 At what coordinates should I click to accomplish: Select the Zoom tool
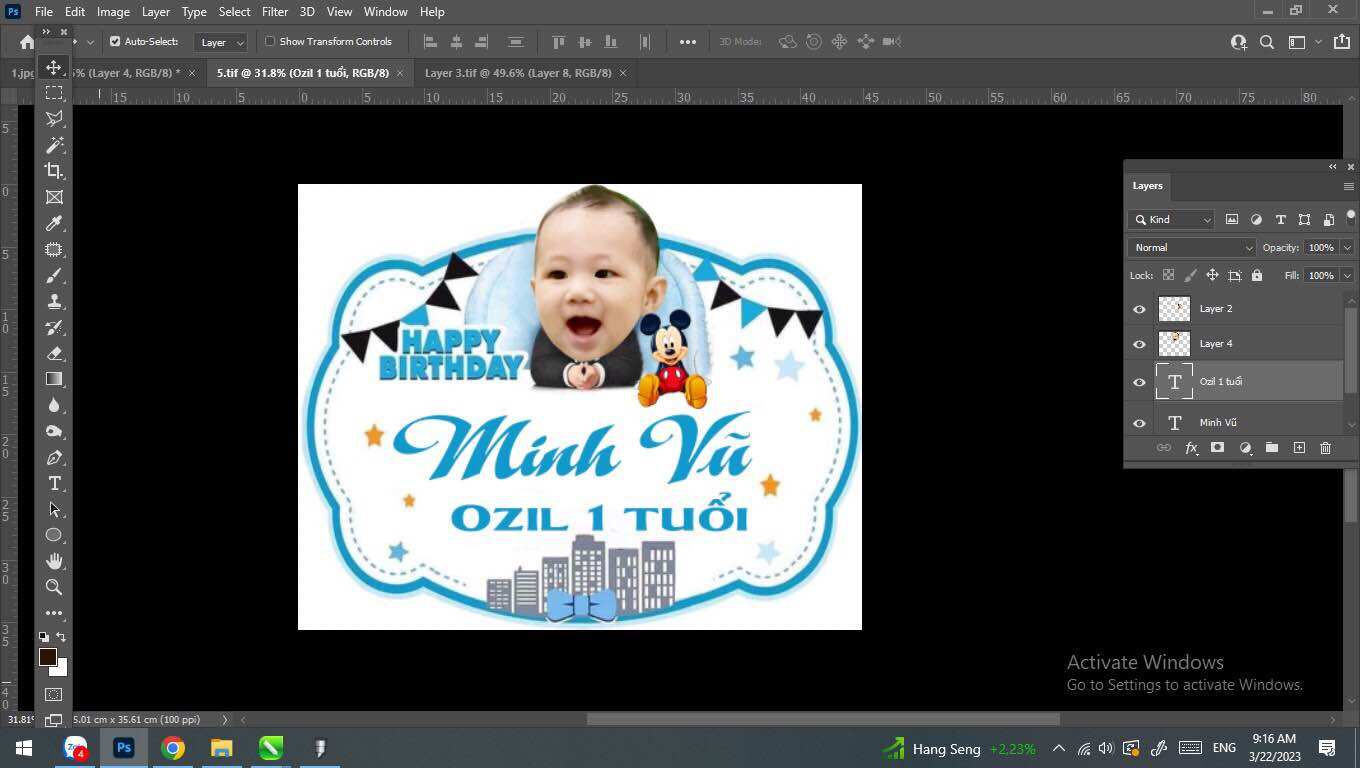(54, 587)
